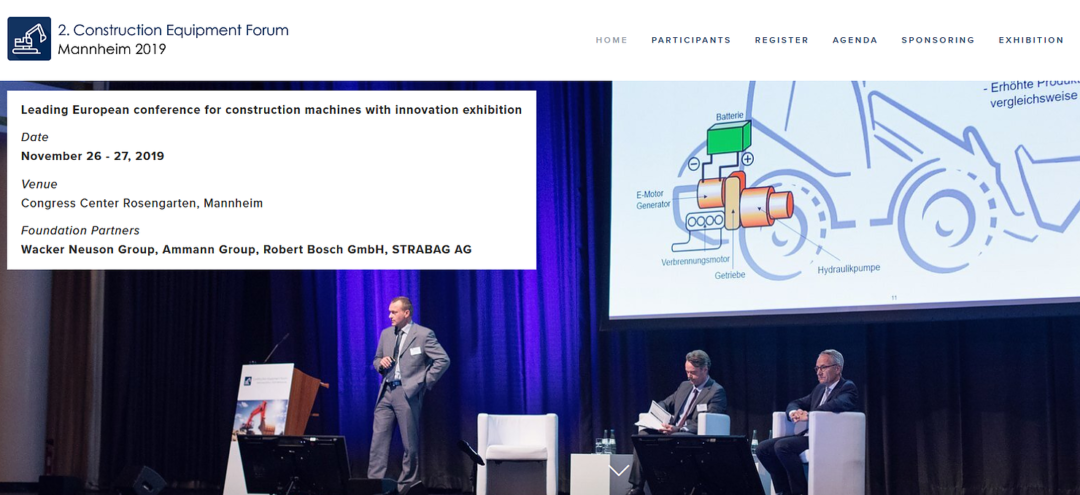This screenshot has width=1080, height=495.
Task: Select the November 26 - 27, 2019 date text
Action: point(92,156)
